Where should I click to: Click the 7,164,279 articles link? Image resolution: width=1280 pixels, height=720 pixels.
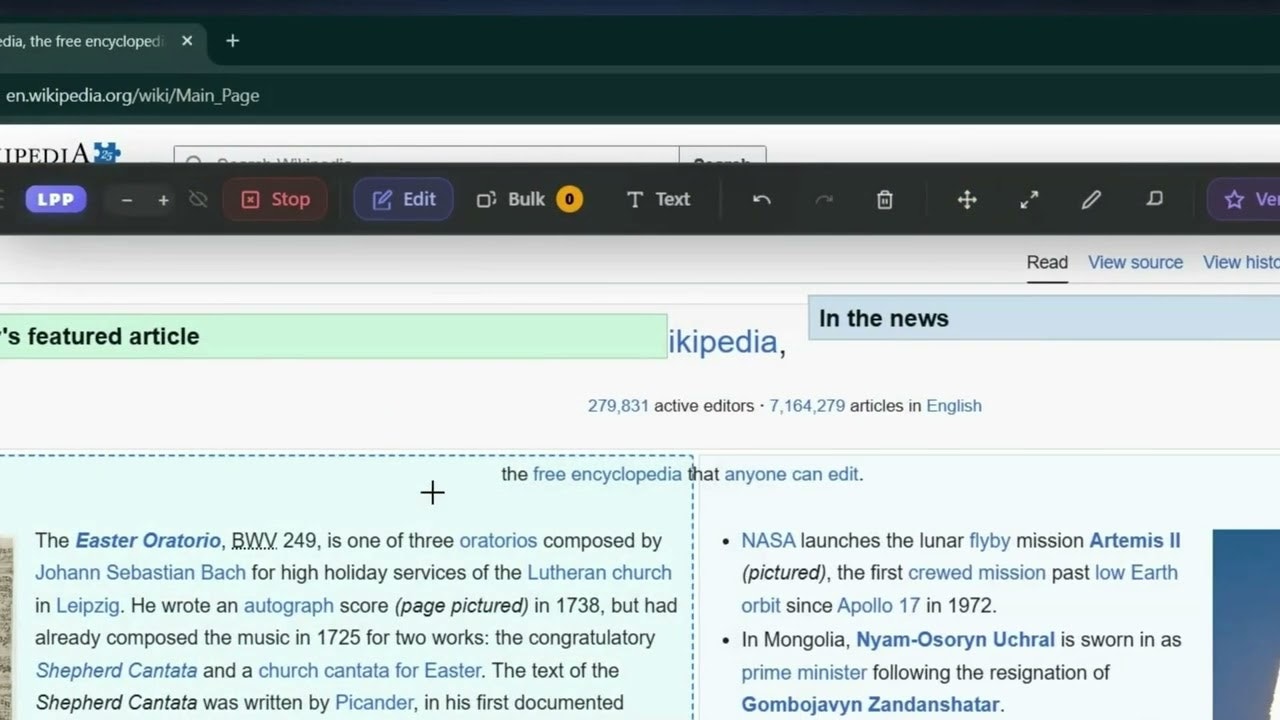pos(807,406)
